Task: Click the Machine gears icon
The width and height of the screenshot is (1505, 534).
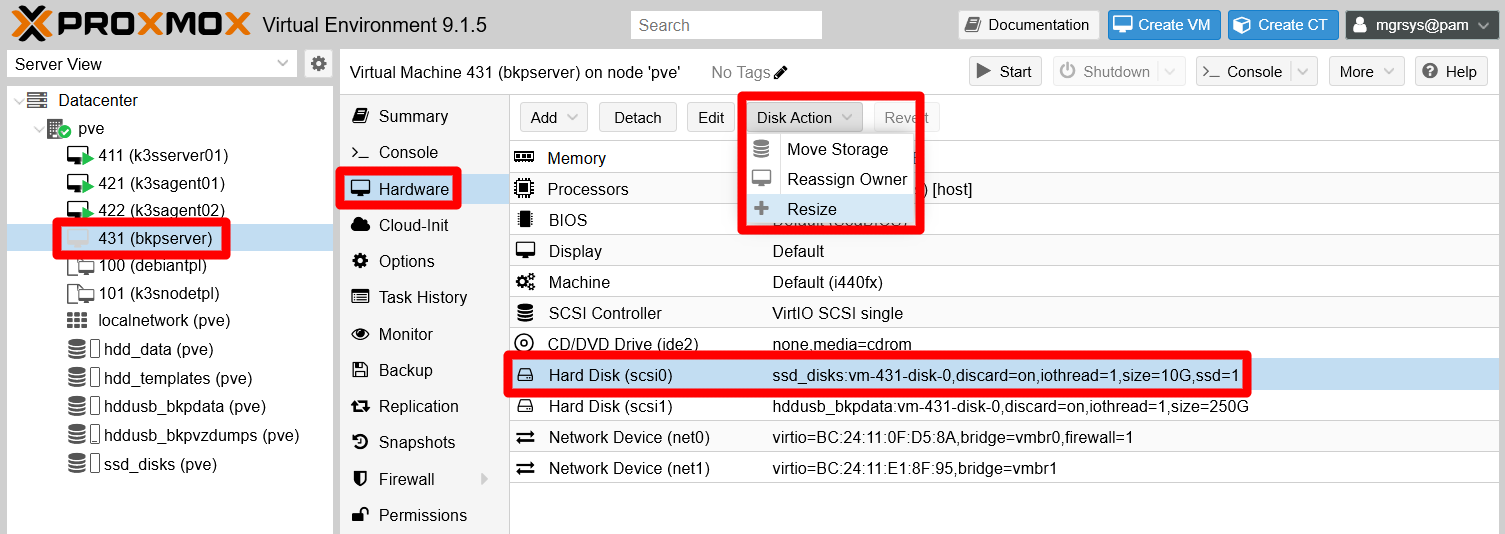Action: click(525, 282)
